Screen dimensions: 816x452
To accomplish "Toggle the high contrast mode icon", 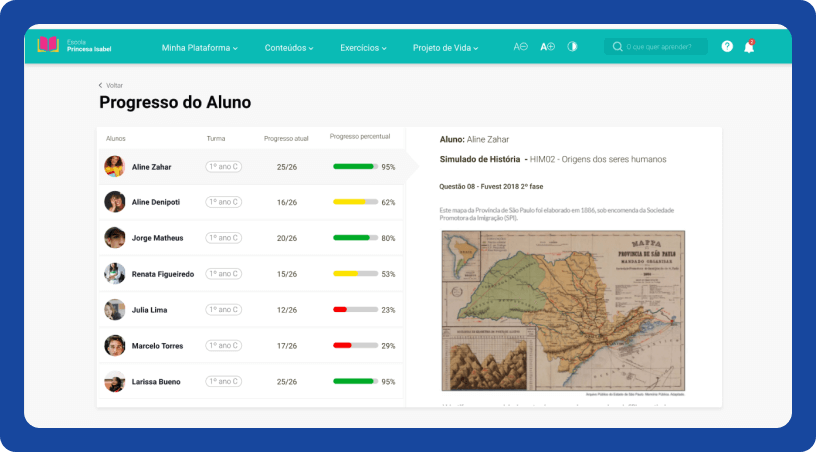I will tap(573, 47).
